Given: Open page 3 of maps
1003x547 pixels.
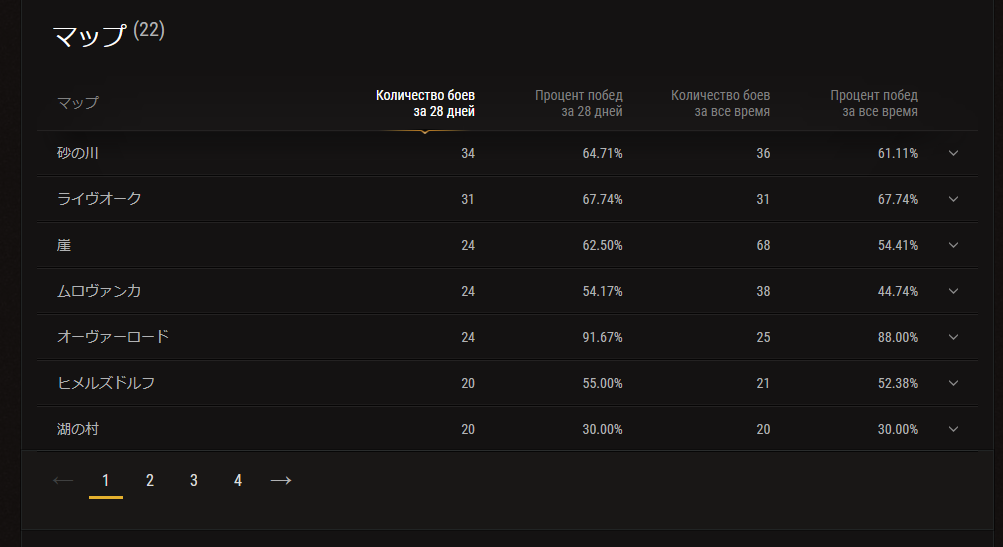Looking at the screenshot, I should [194, 480].
